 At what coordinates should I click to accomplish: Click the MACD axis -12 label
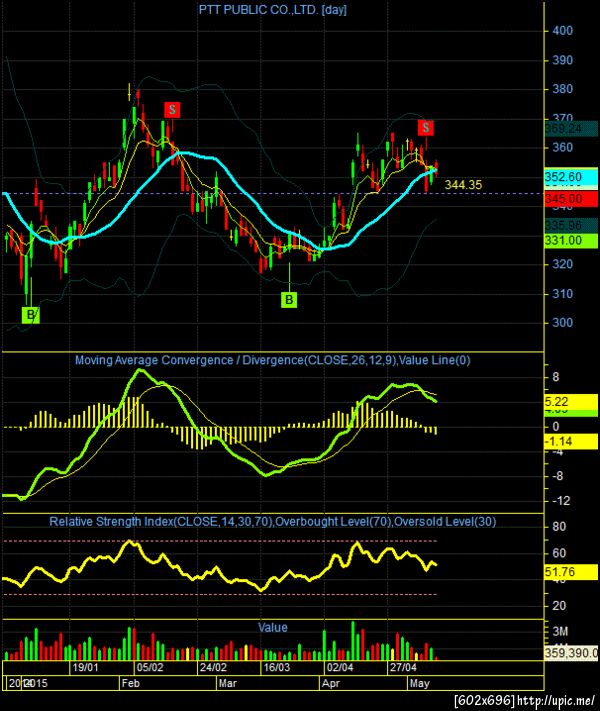pyautogui.click(x=561, y=501)
